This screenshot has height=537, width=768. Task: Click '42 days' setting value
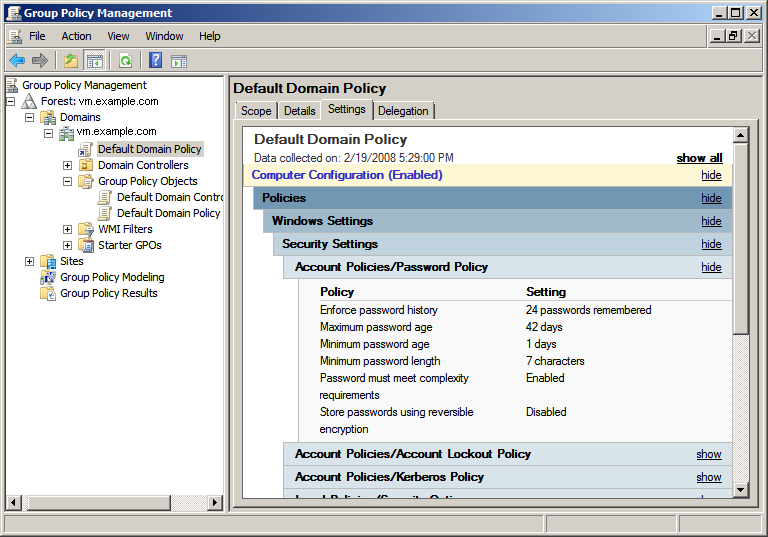point(544,327)
